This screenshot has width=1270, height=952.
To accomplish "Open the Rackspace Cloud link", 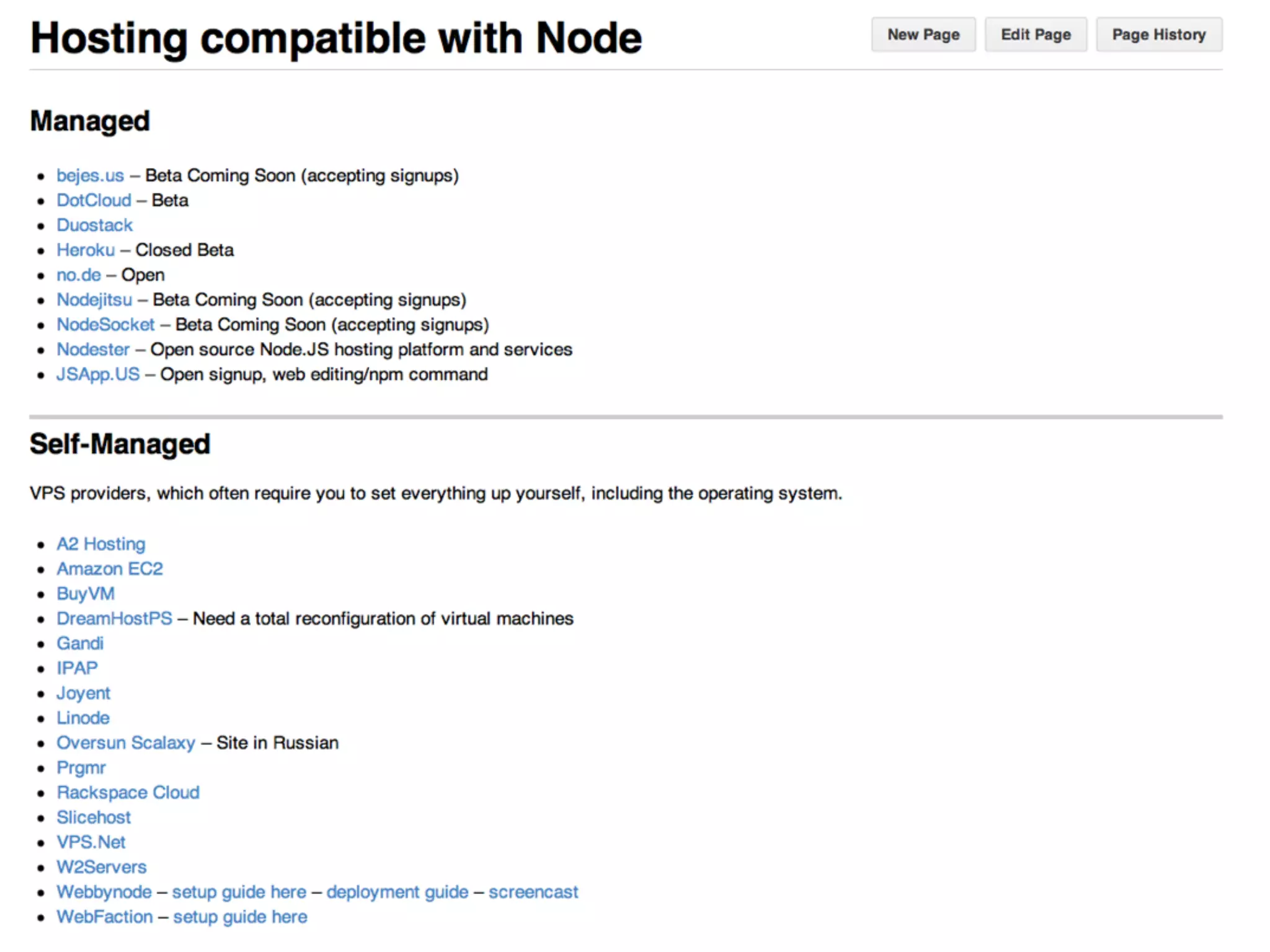I will click(128, 792).
